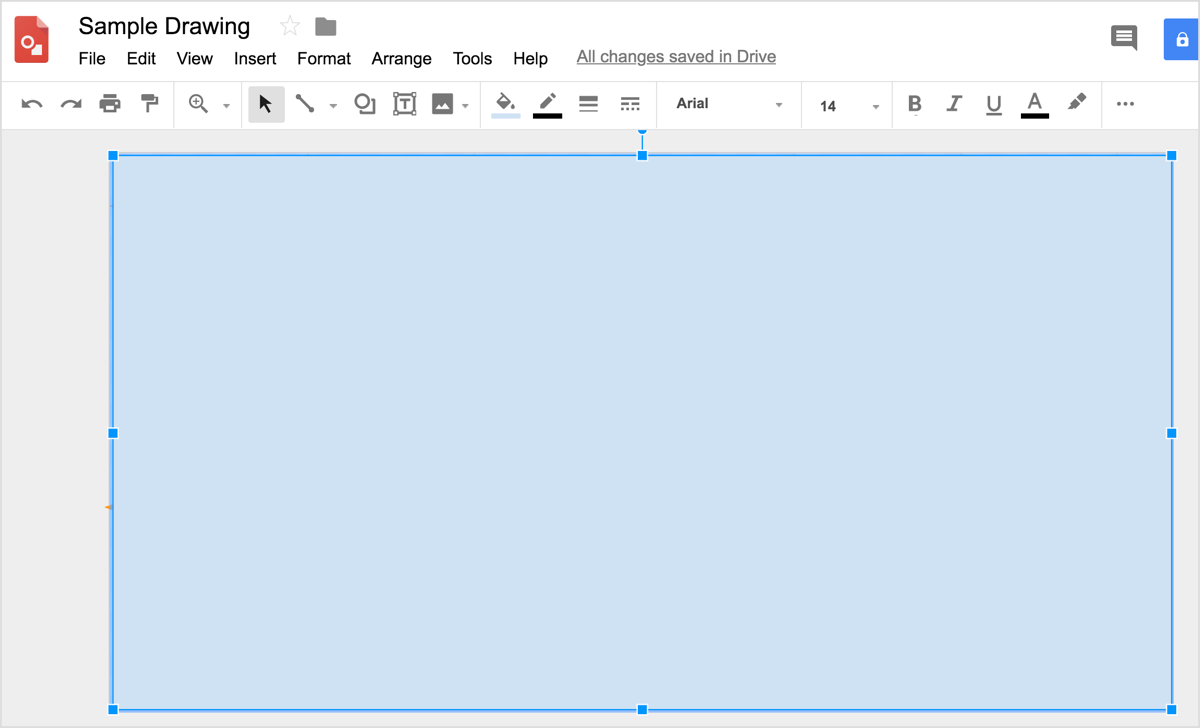
Task: Toggle Bold formatting
Action: click(914, 104)
